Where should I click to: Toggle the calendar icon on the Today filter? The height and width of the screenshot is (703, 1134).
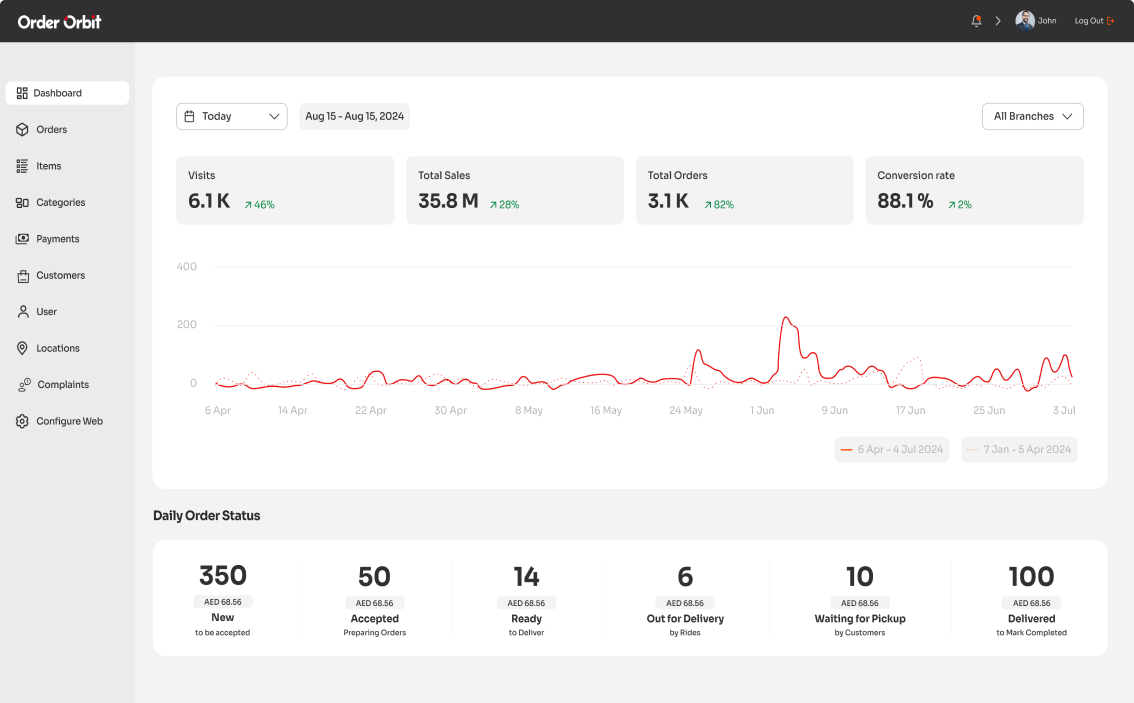tap(189, 116)
